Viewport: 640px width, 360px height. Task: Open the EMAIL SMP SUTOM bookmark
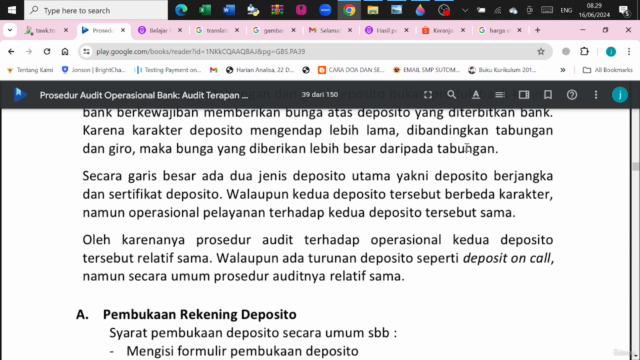[x=426, y=70]
